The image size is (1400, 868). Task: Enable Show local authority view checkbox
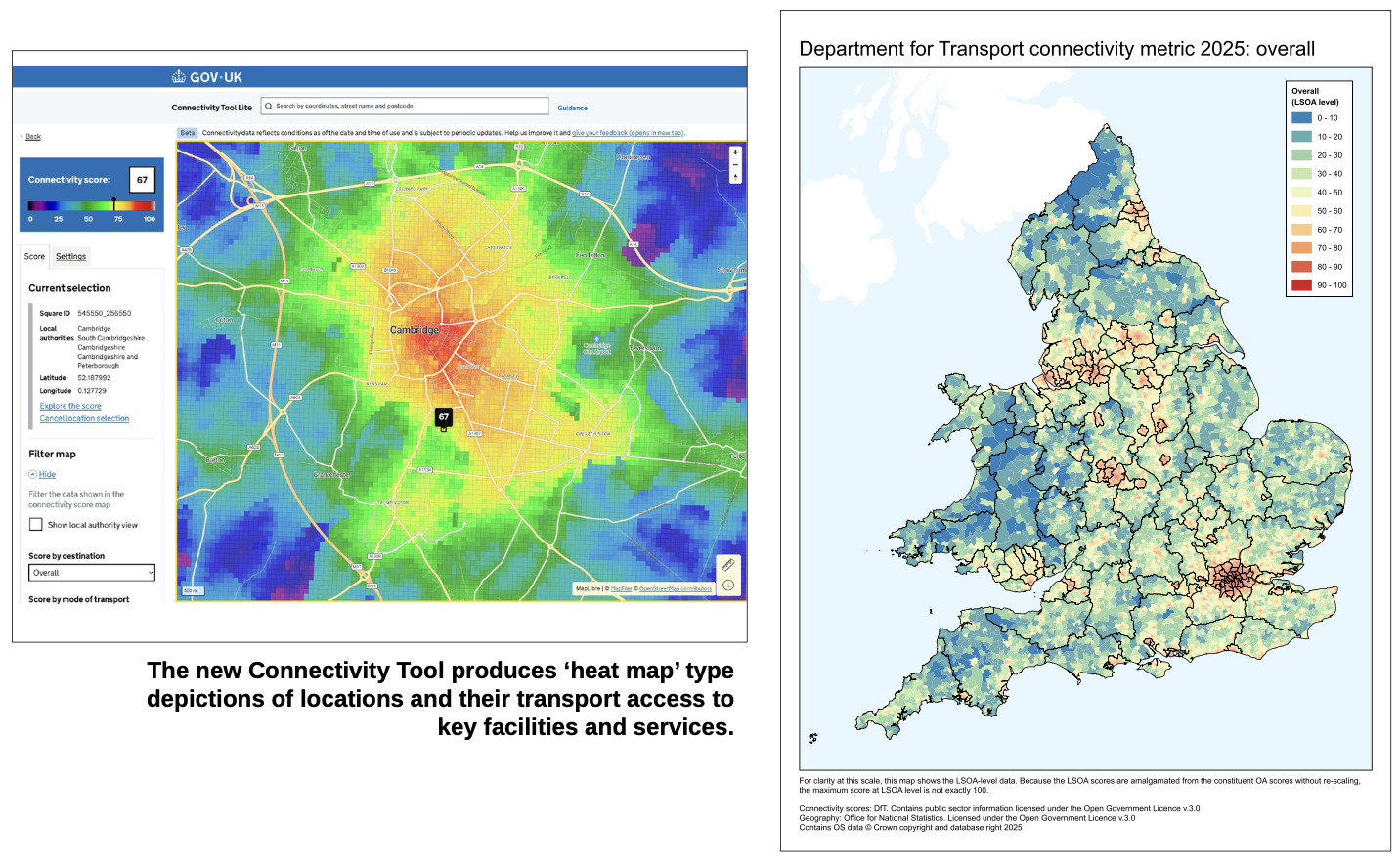tap(36, 525)
